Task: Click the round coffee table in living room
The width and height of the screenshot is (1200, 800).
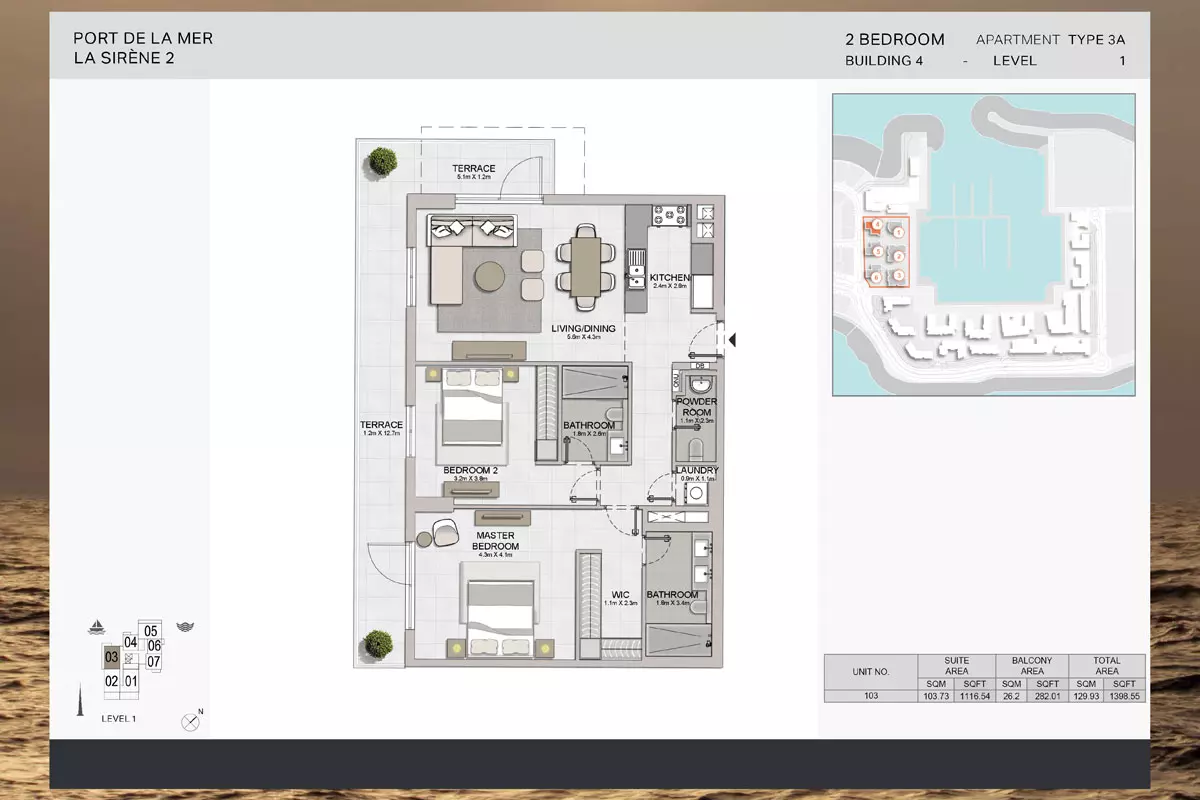Action: (x=490, y=276)
